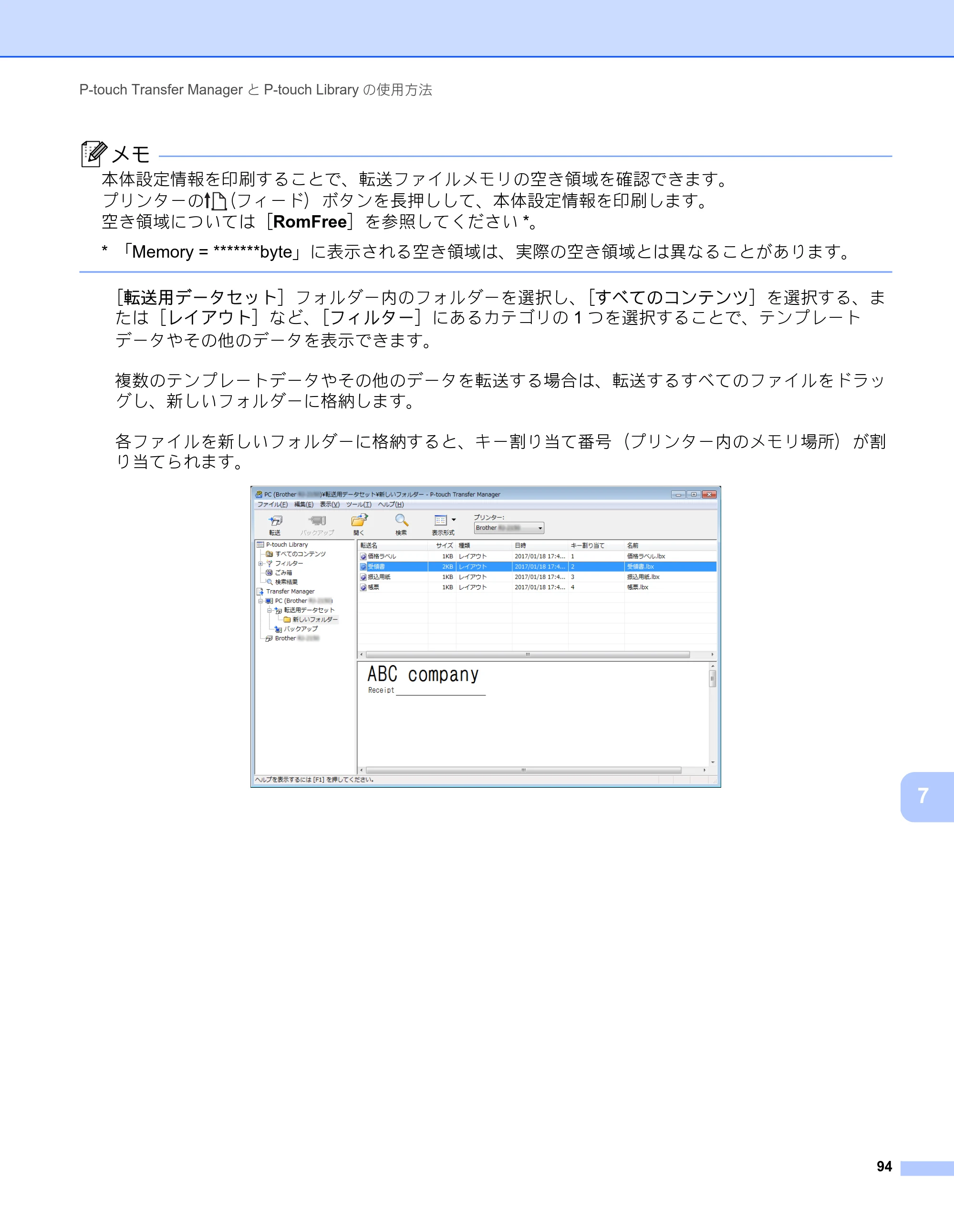Open the ファイル(F) menu

point(272,504)
